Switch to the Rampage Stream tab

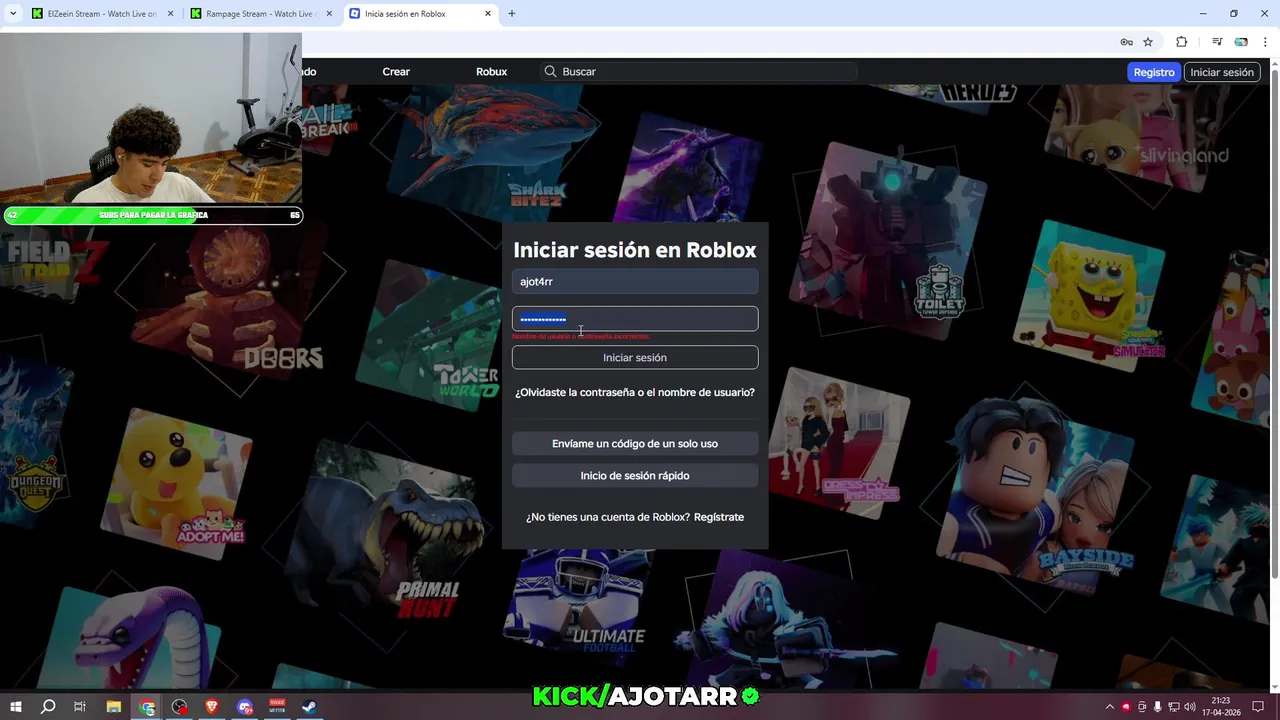pos(261,14)
